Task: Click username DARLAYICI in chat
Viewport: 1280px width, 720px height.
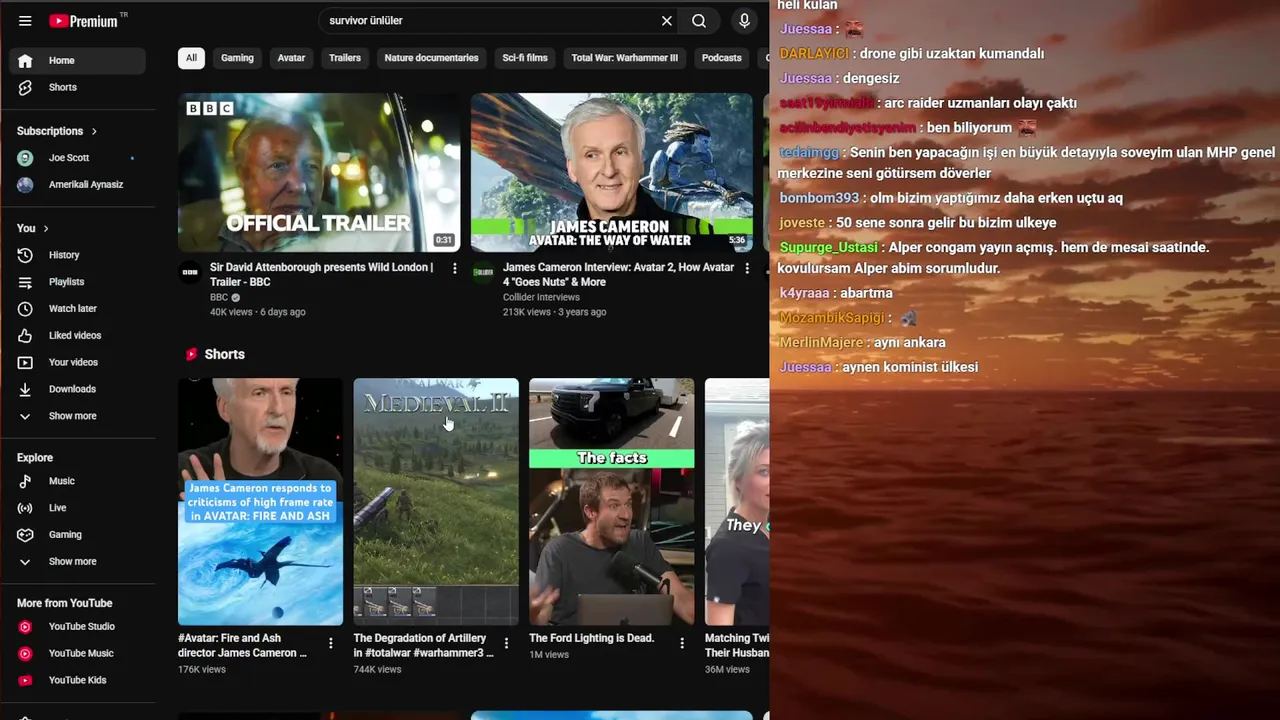Action: tap(814, 54)
